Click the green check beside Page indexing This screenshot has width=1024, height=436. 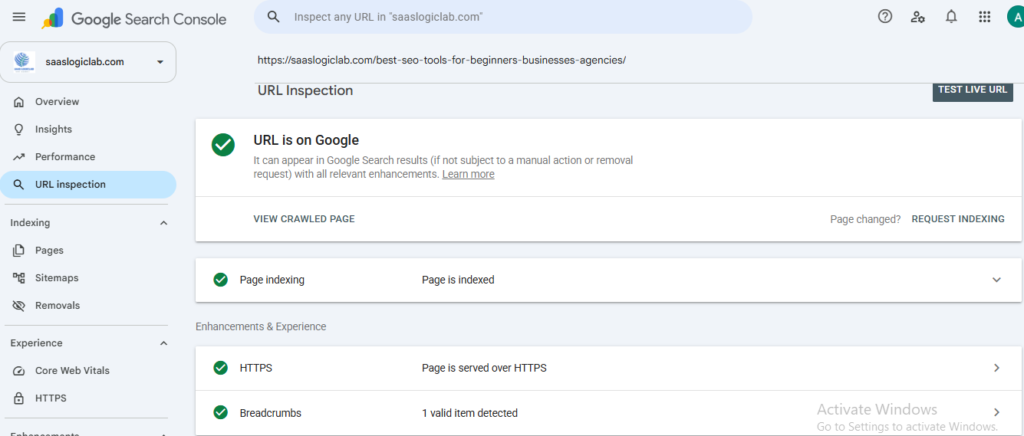coord(221,280)
